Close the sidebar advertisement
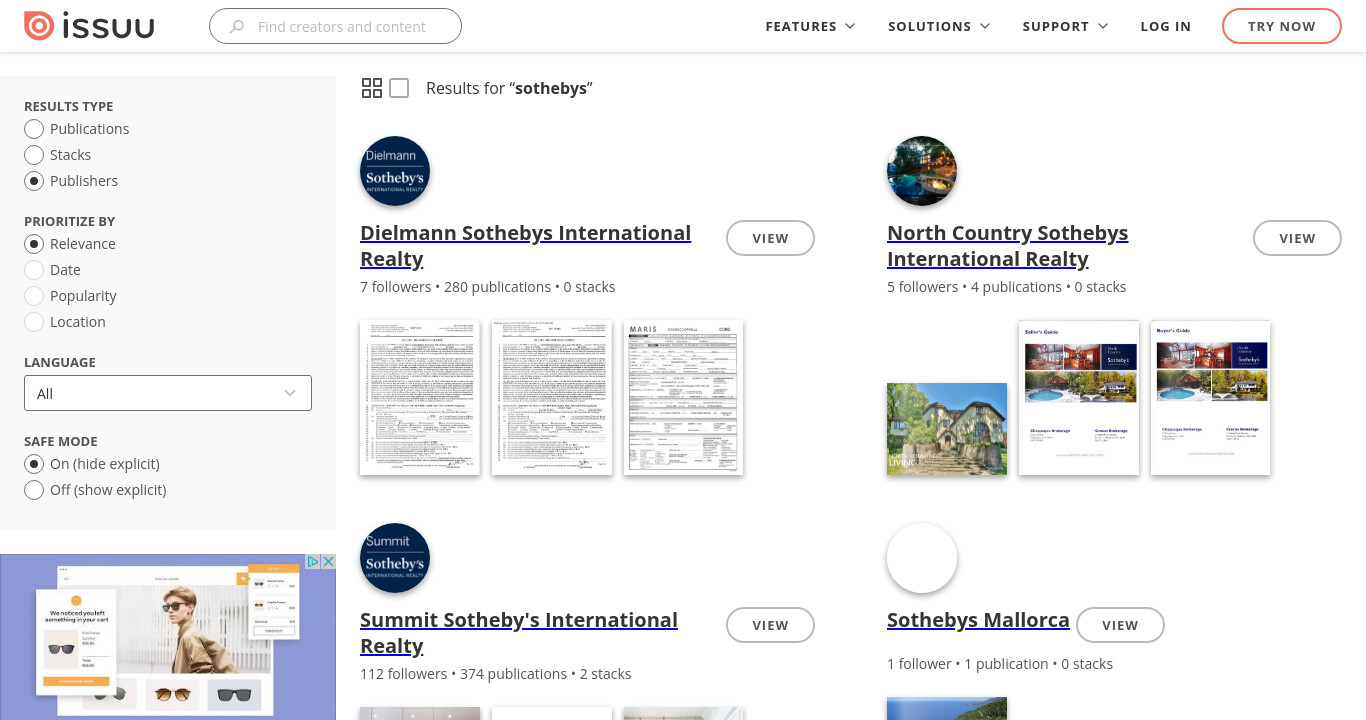Image resolution: width=1366 pixels, height=720 pixels. [x=328, y=562]
